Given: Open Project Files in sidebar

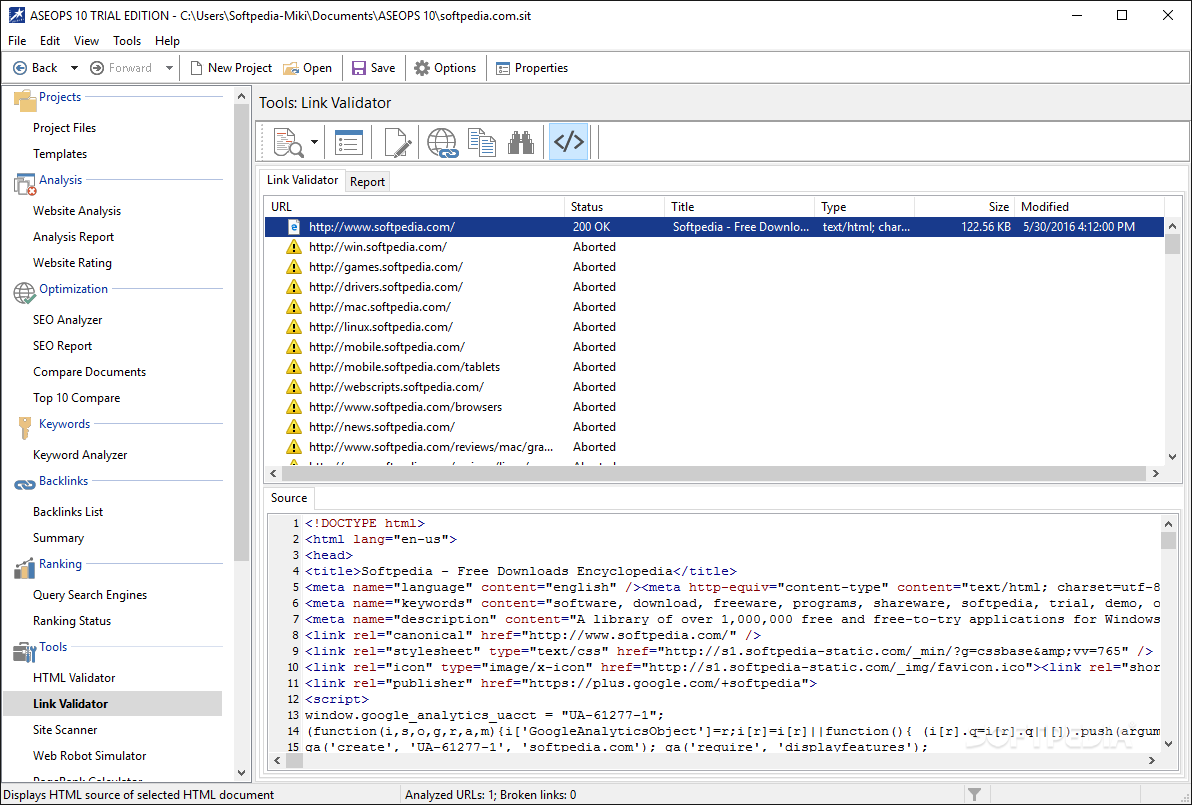Looking at the screenshot, I should [65, 128].
